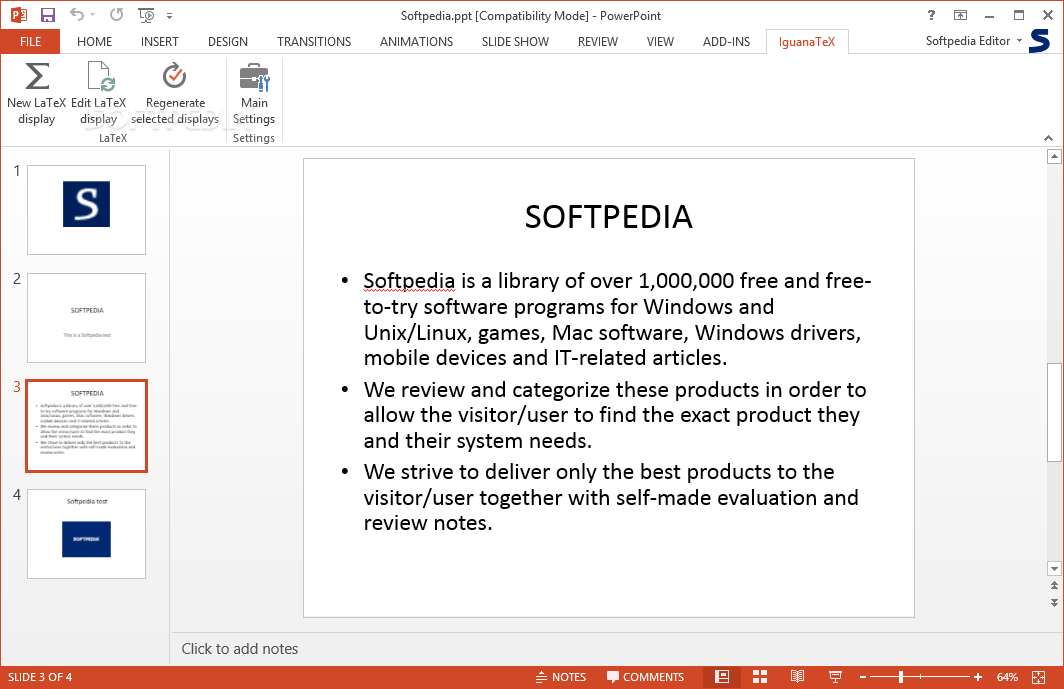The image size is (1064, 689).
Task: Toggle the COMMENTS pane button
Action: pos(645,677)
